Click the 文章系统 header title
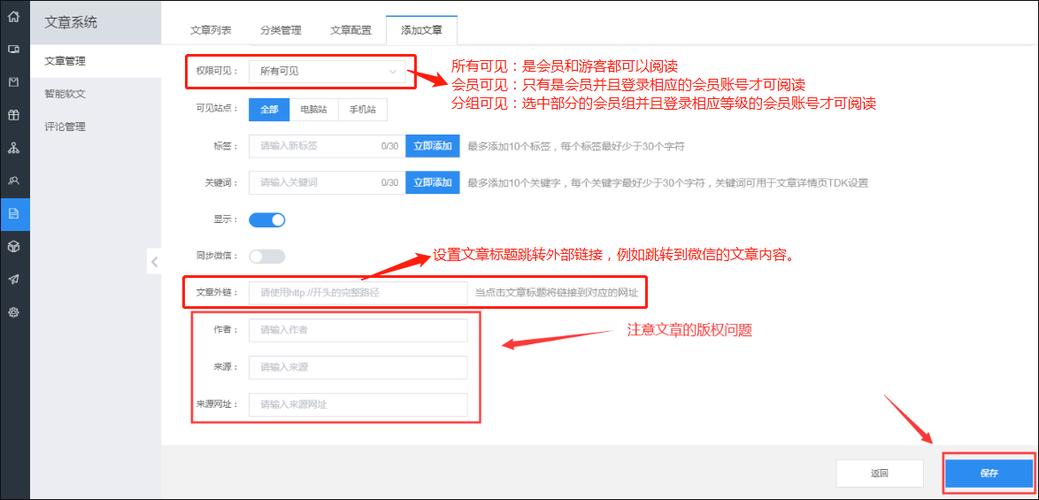Screen dimensions: 1039x500 71,23
